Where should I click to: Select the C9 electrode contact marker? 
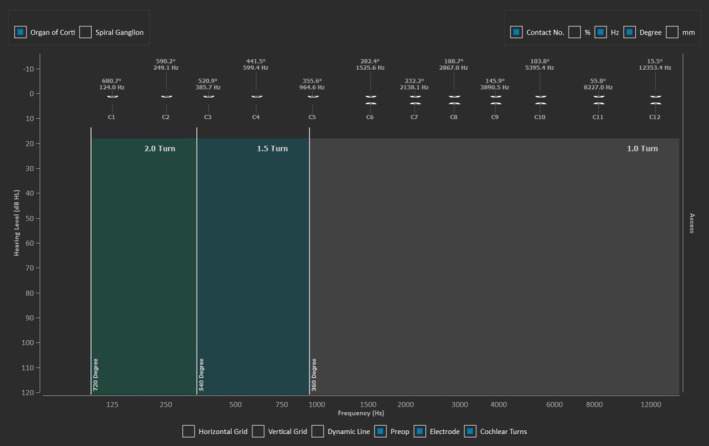(x=496, y=100)
